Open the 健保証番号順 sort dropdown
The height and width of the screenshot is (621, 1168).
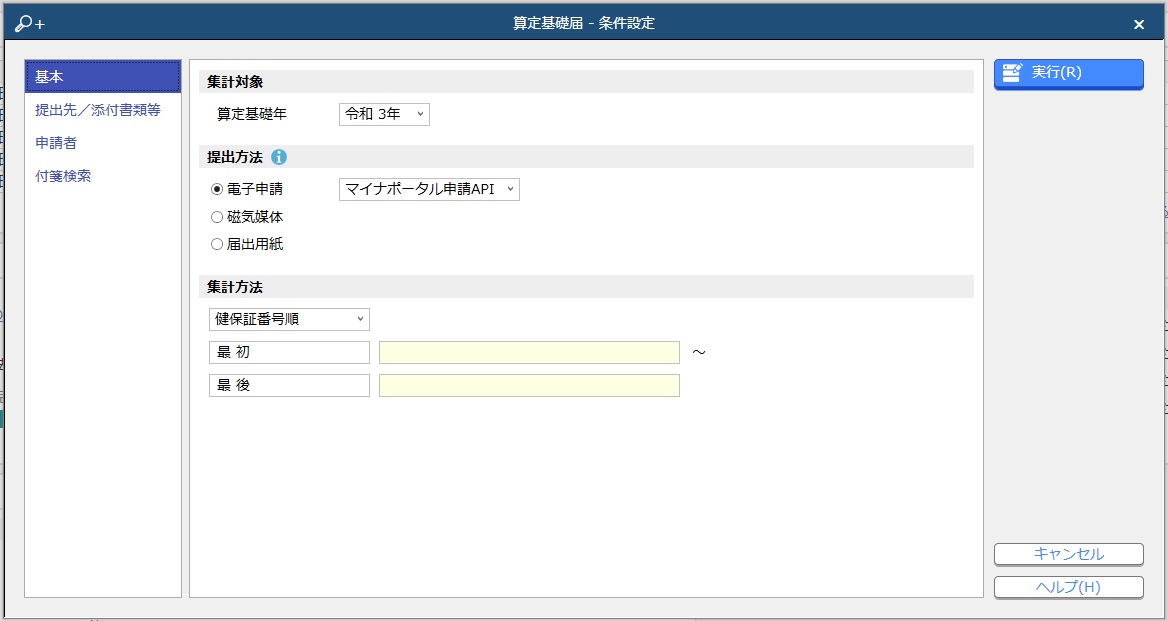(289, 319)
